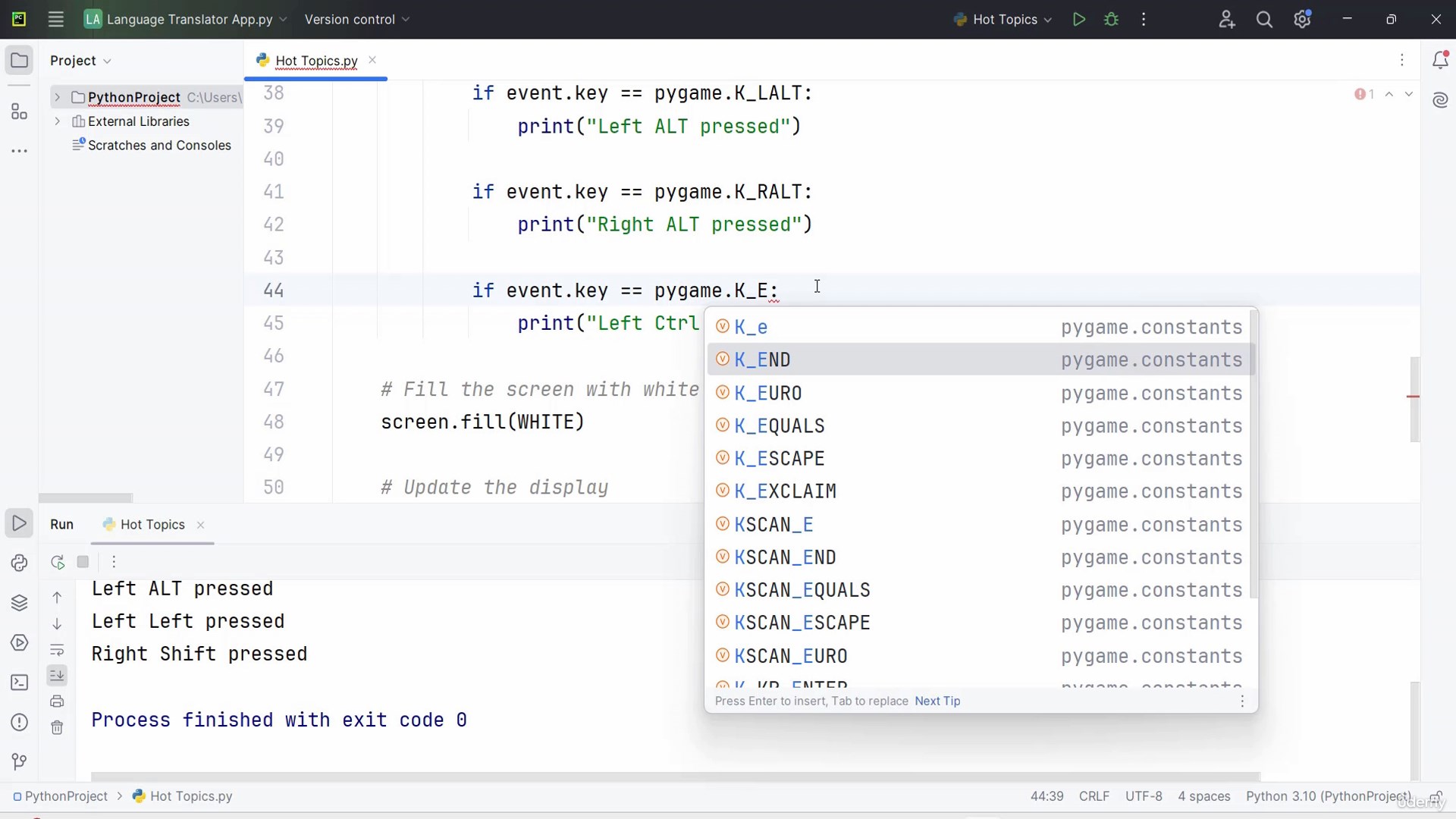Jump down the stack trace arrow
This screenshot has width=1456, height=819.
[57, 623]
